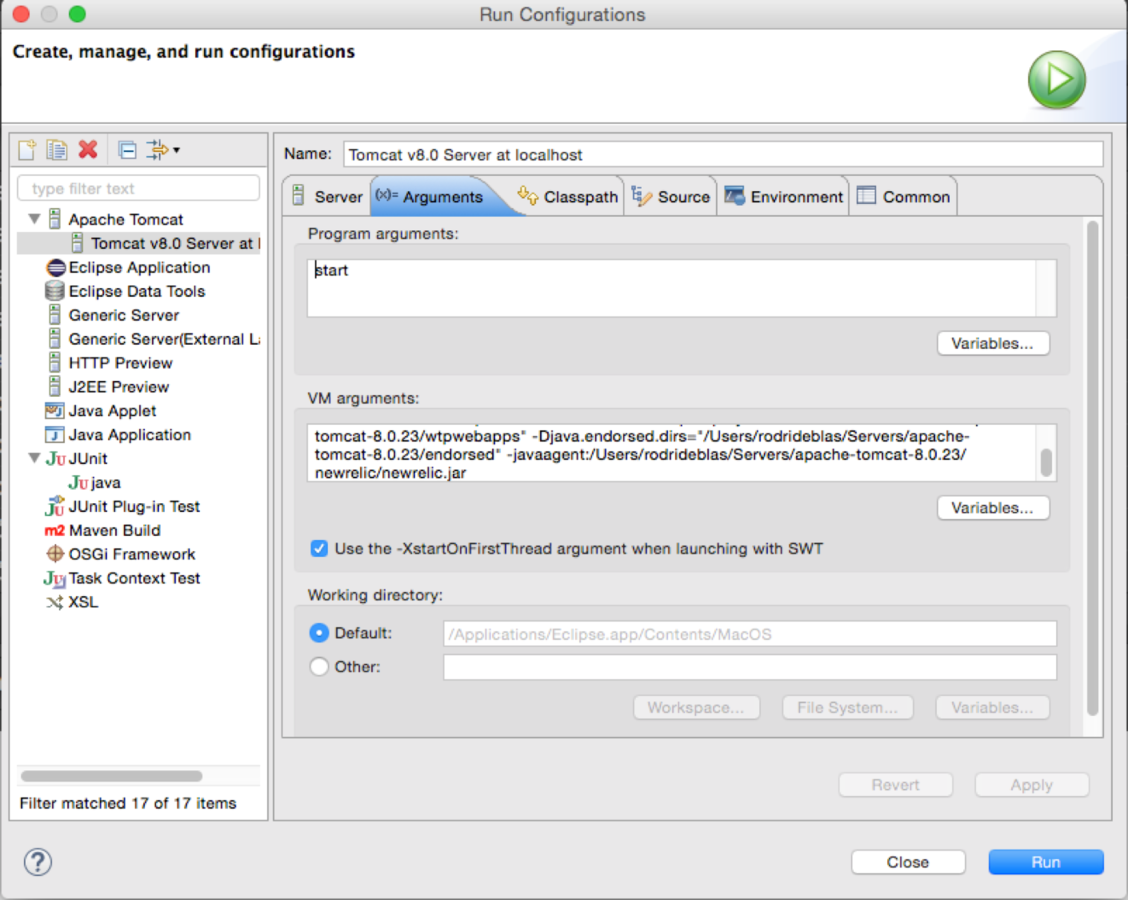Click the OSGi Framework icon
This screenshot has width=1128, height=900.
[x=55, y=554]
